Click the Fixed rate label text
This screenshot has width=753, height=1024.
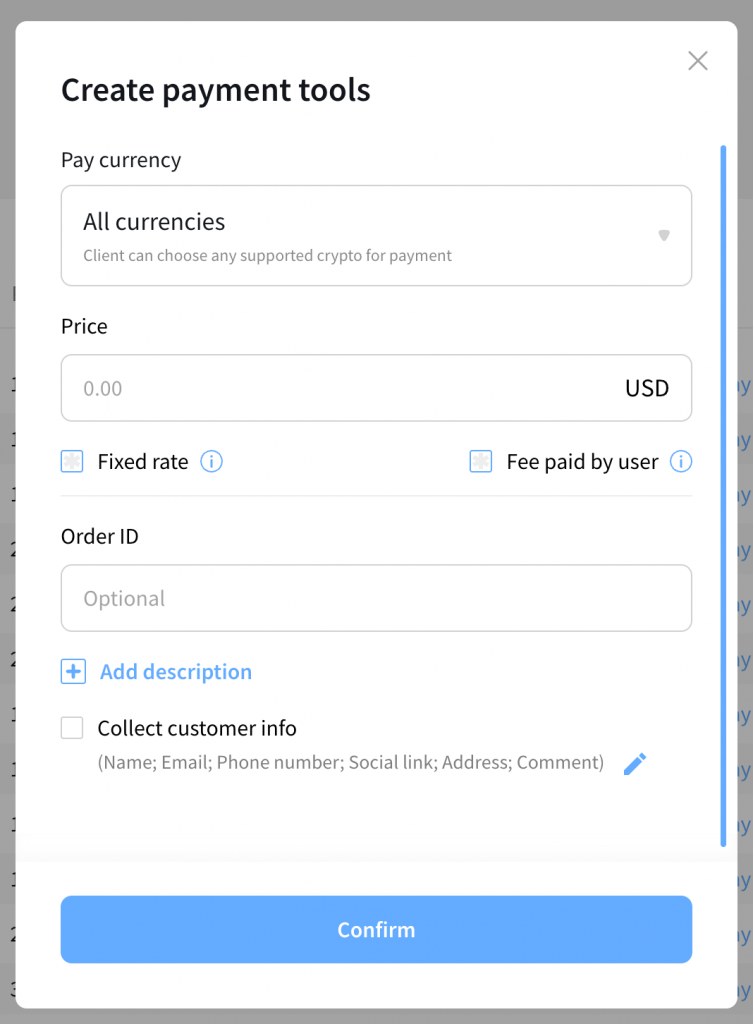point(143,461)
